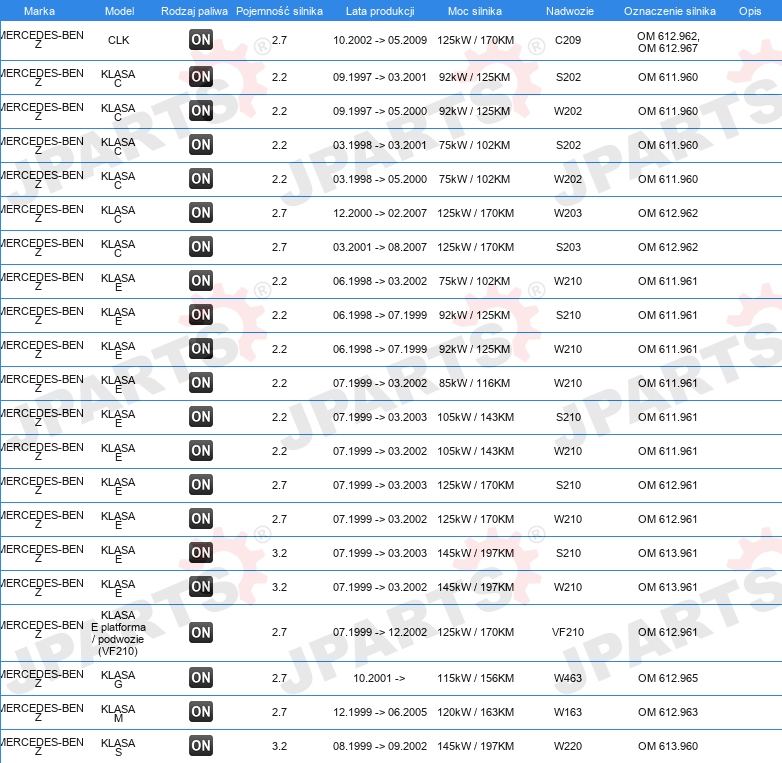The width and height of the screenshot is (782, 763).
Task: Click the Moc silnika column header
Action: (475, 11)
